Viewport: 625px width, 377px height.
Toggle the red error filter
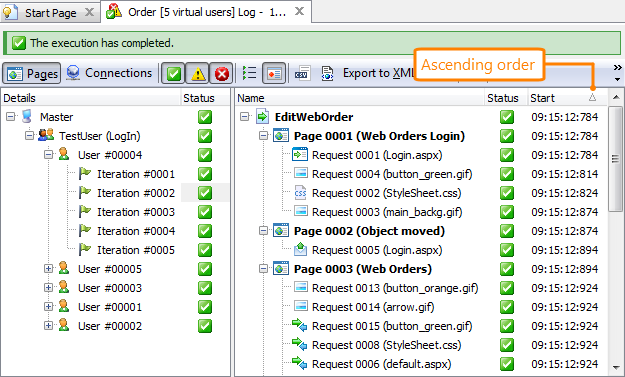(x=221, y=73)
